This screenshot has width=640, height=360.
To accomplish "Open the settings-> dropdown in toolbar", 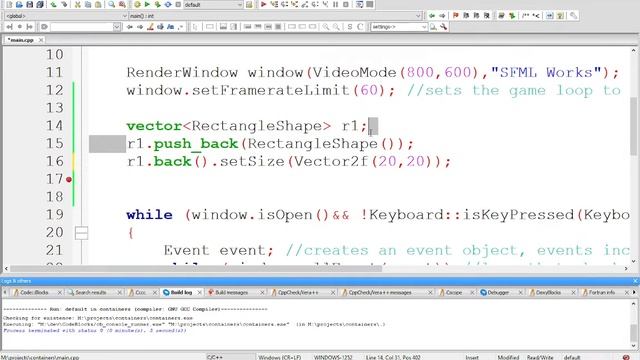I will tap(399, 27).
